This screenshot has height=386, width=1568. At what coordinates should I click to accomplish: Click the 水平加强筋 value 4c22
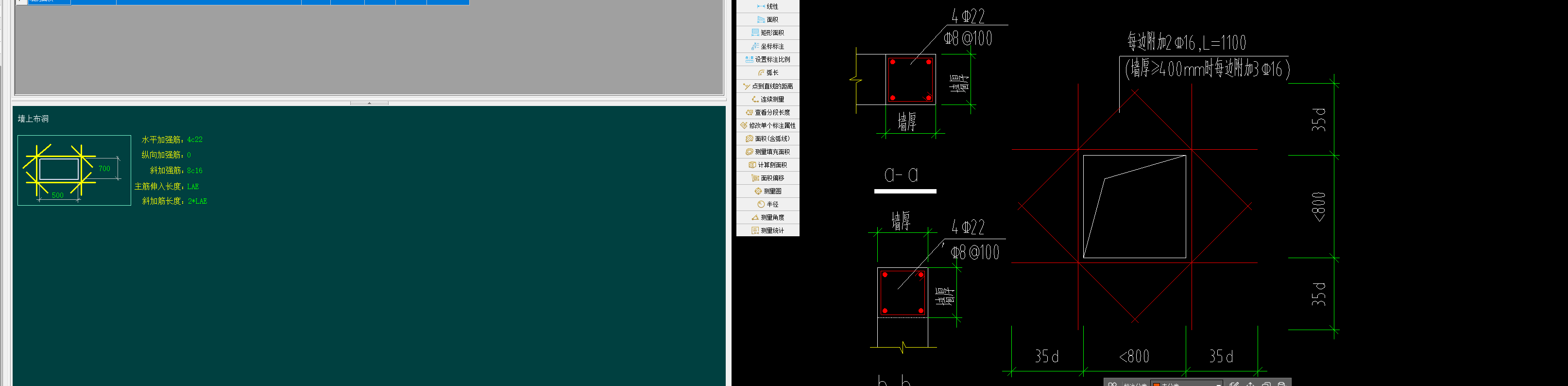(195, 140)
